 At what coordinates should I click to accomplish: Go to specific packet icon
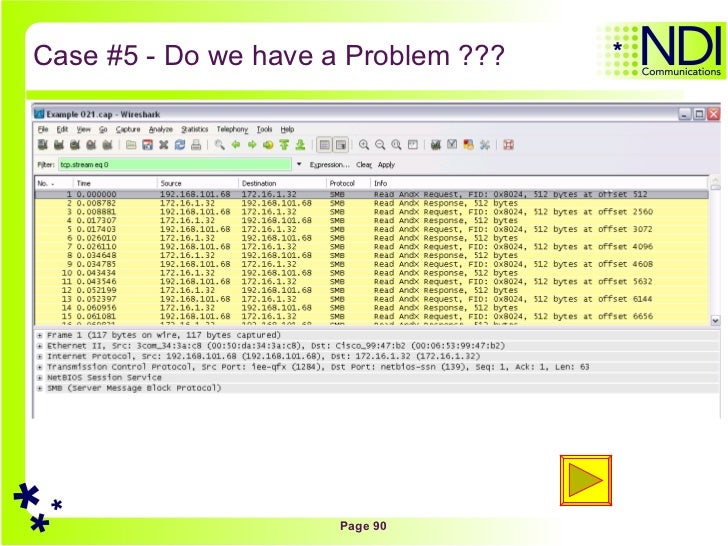268,145
